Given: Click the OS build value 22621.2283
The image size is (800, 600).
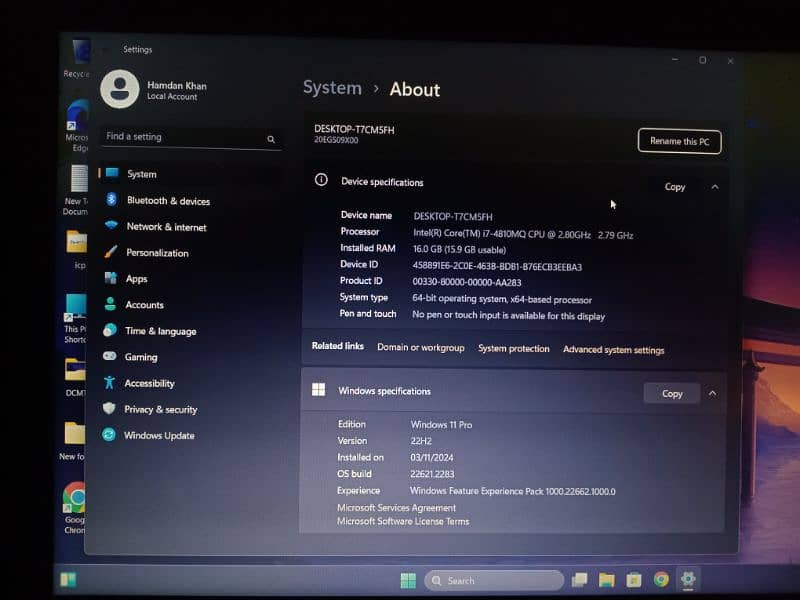Looking at the screenshot, I should pyautogui.click(x=432, y=474).
